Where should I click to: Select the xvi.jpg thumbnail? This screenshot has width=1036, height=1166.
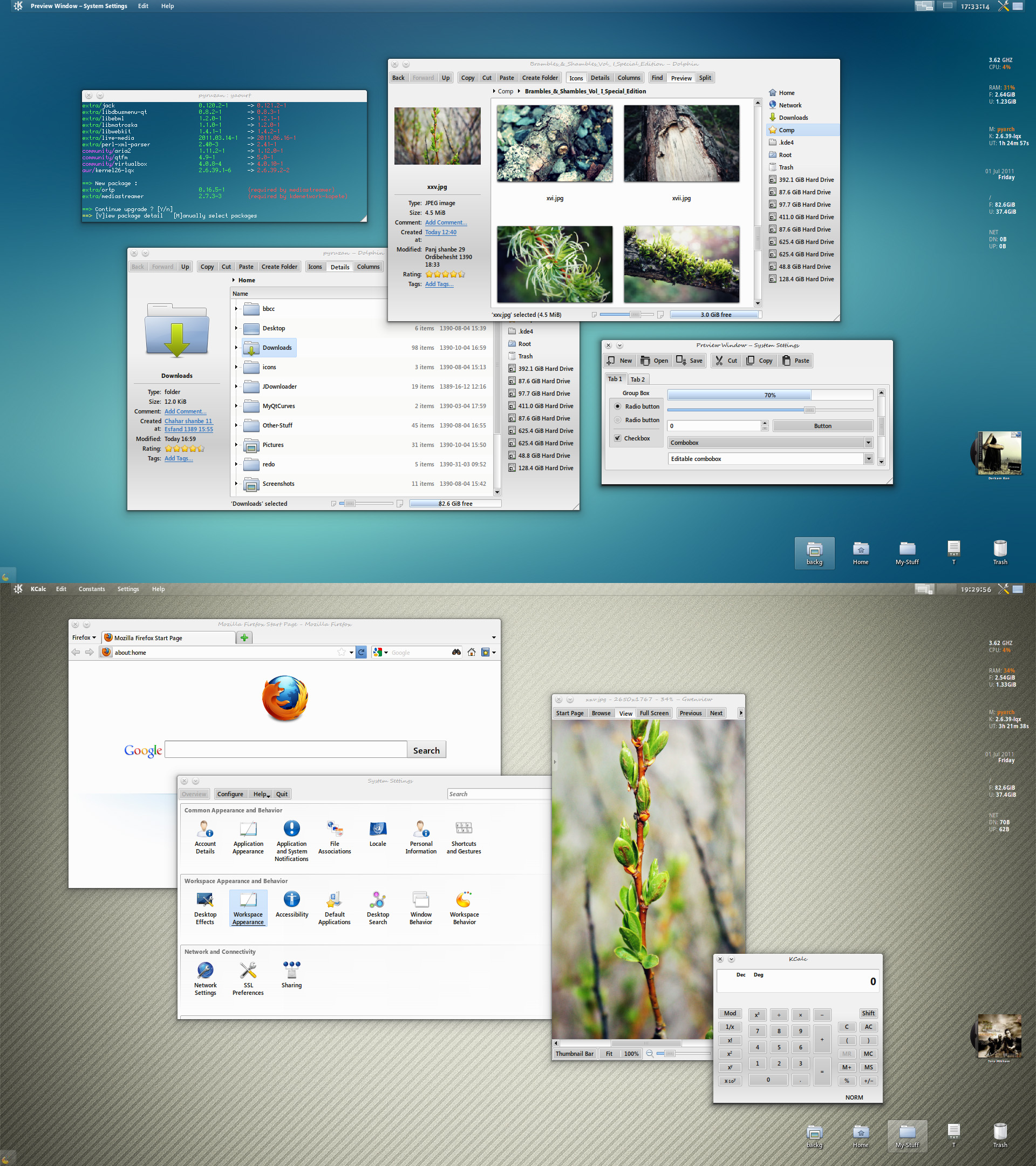555,144
